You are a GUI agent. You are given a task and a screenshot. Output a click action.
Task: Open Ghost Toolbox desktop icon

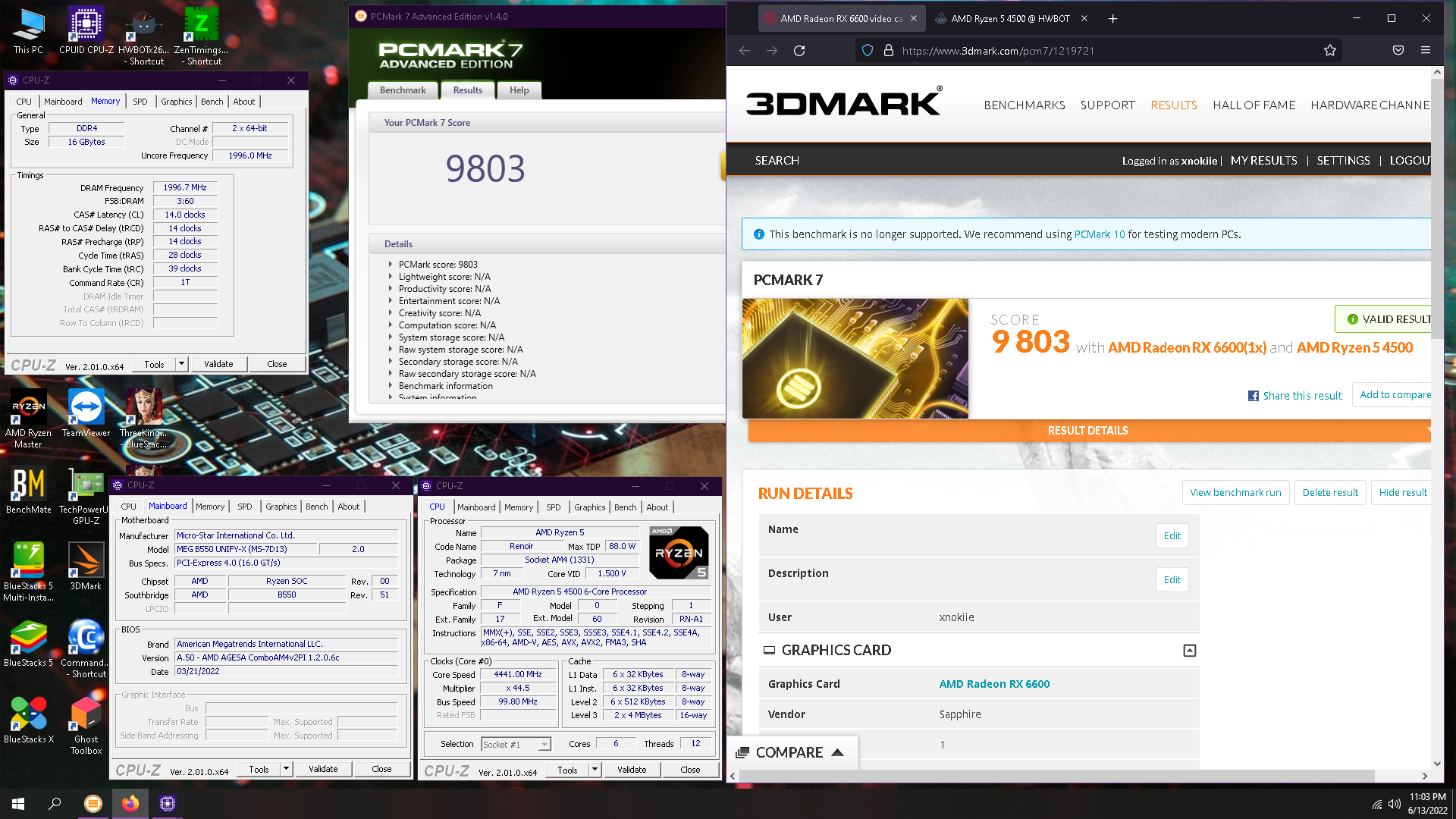(86, 725)
